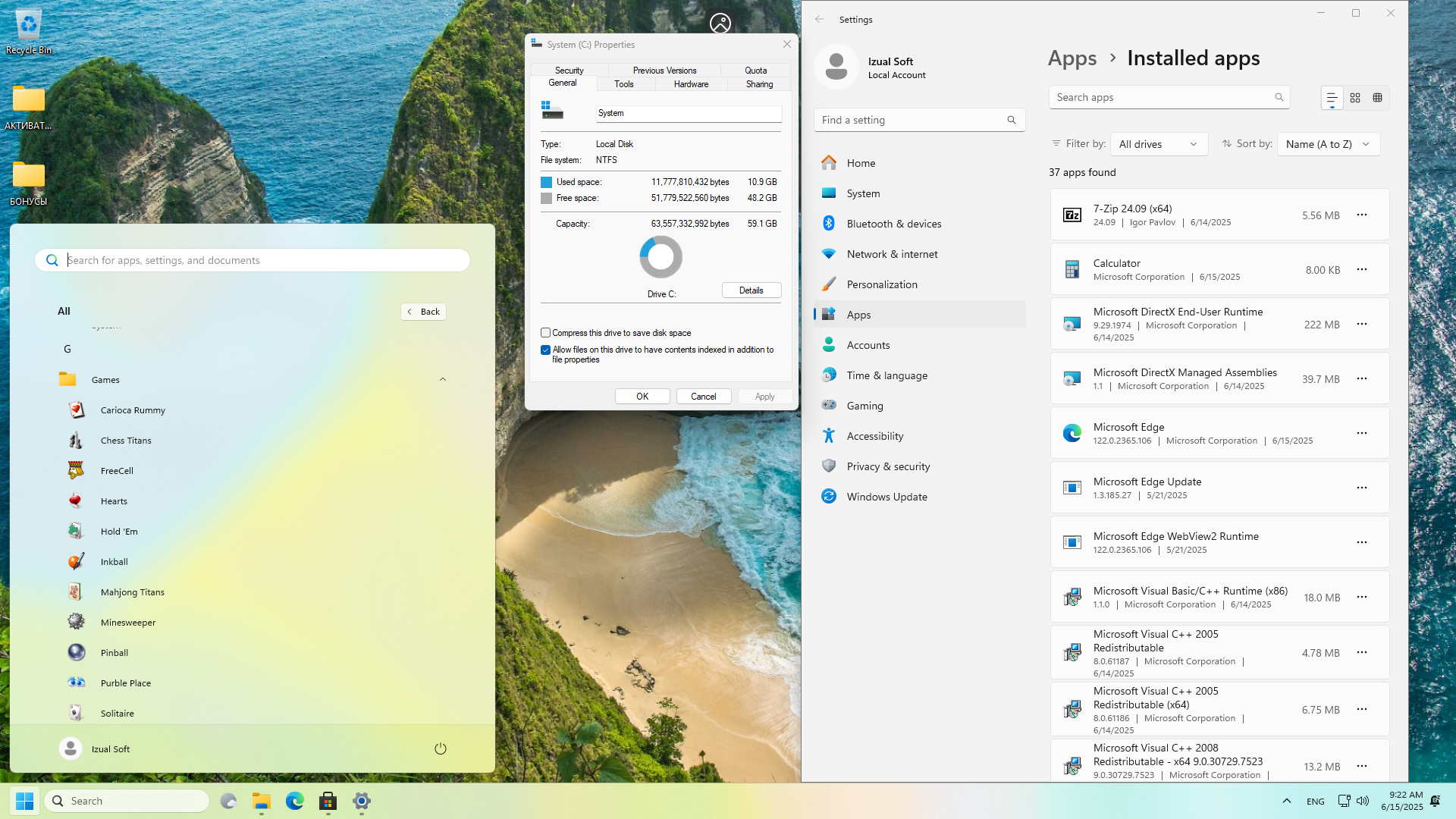Viewport: 1456px width, 819px height.
Task: Switch to Tools tab in Properties
Action: [x=624, y=84]
